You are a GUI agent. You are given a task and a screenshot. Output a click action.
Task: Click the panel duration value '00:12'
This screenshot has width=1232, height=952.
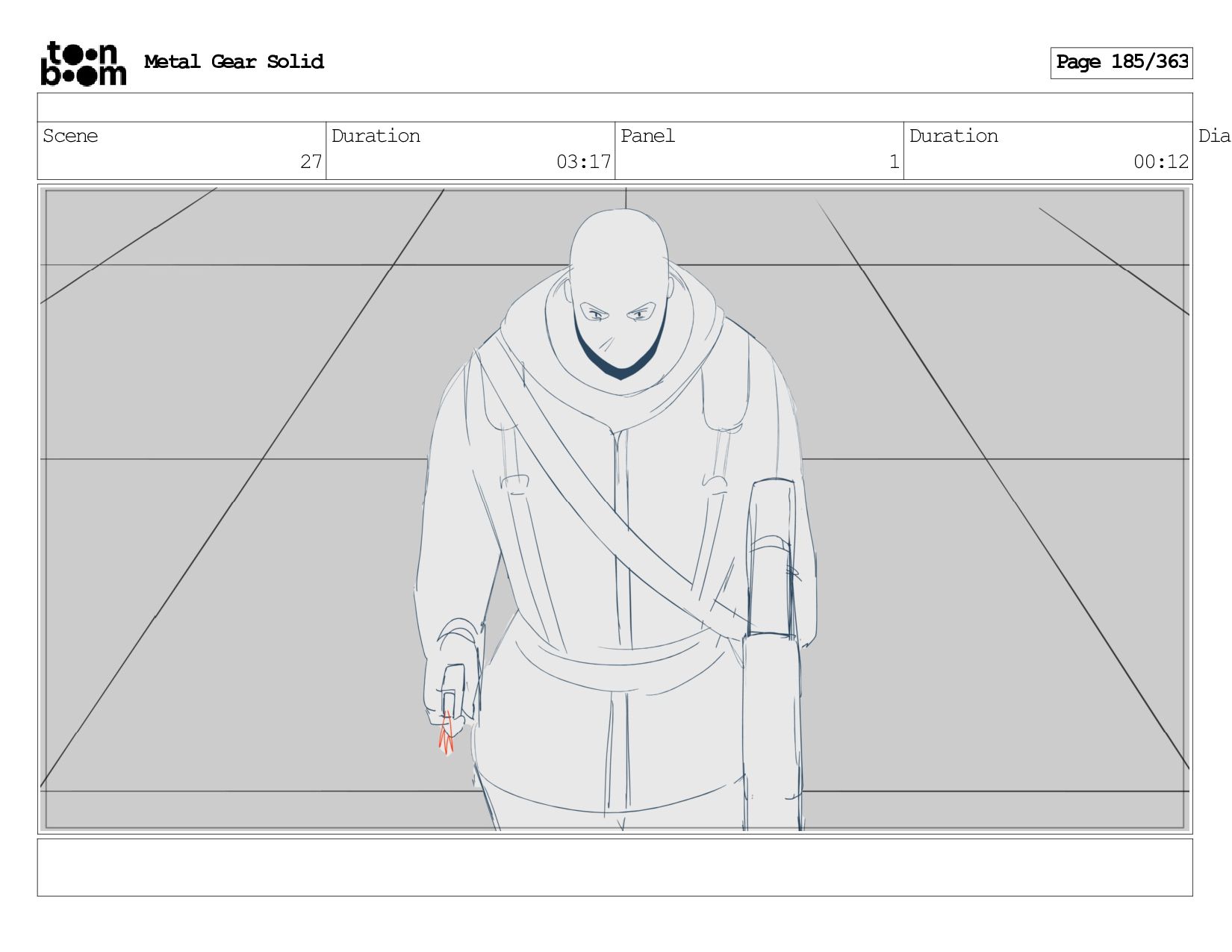click(1161, 162)
